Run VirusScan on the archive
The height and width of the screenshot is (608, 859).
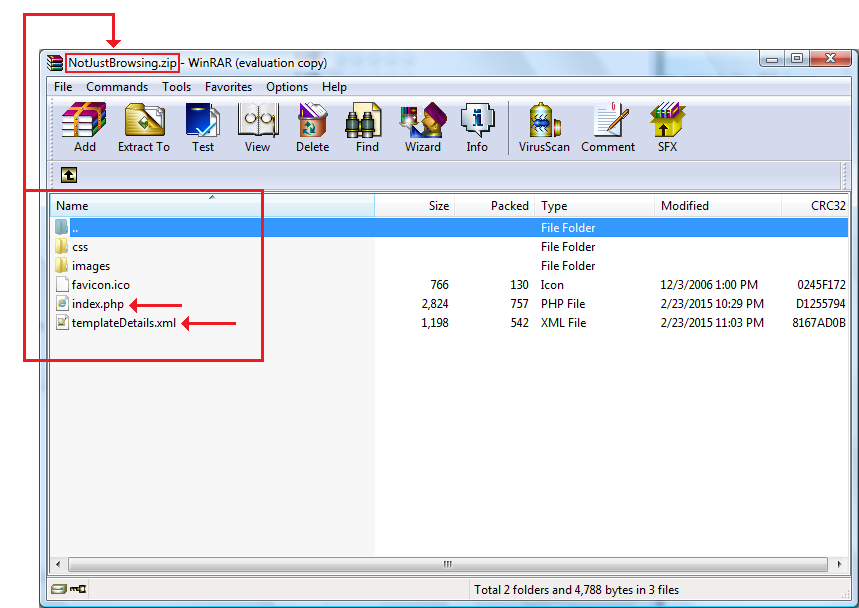pos(544,127)
